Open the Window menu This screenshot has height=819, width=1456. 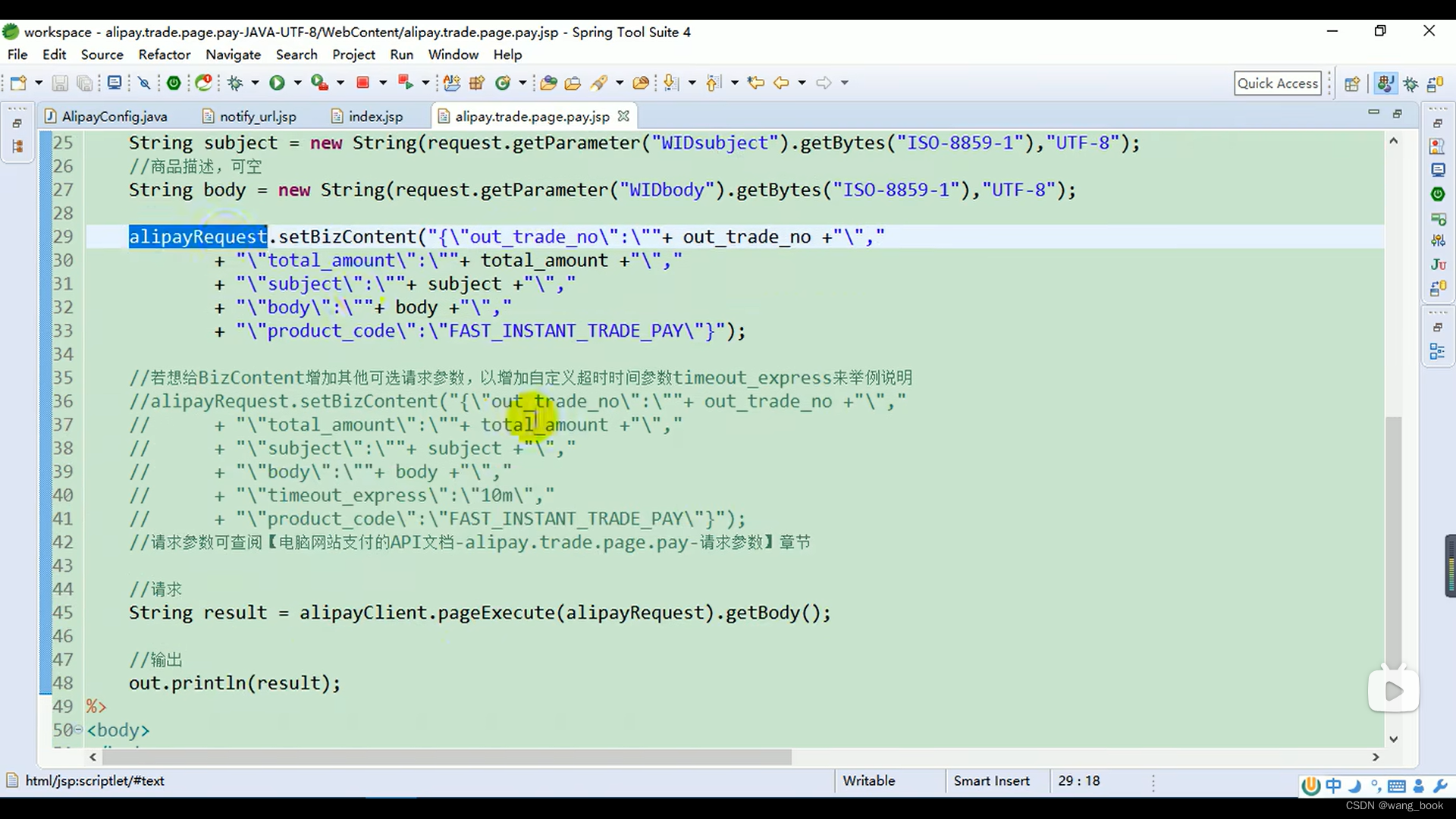[453, 55]
